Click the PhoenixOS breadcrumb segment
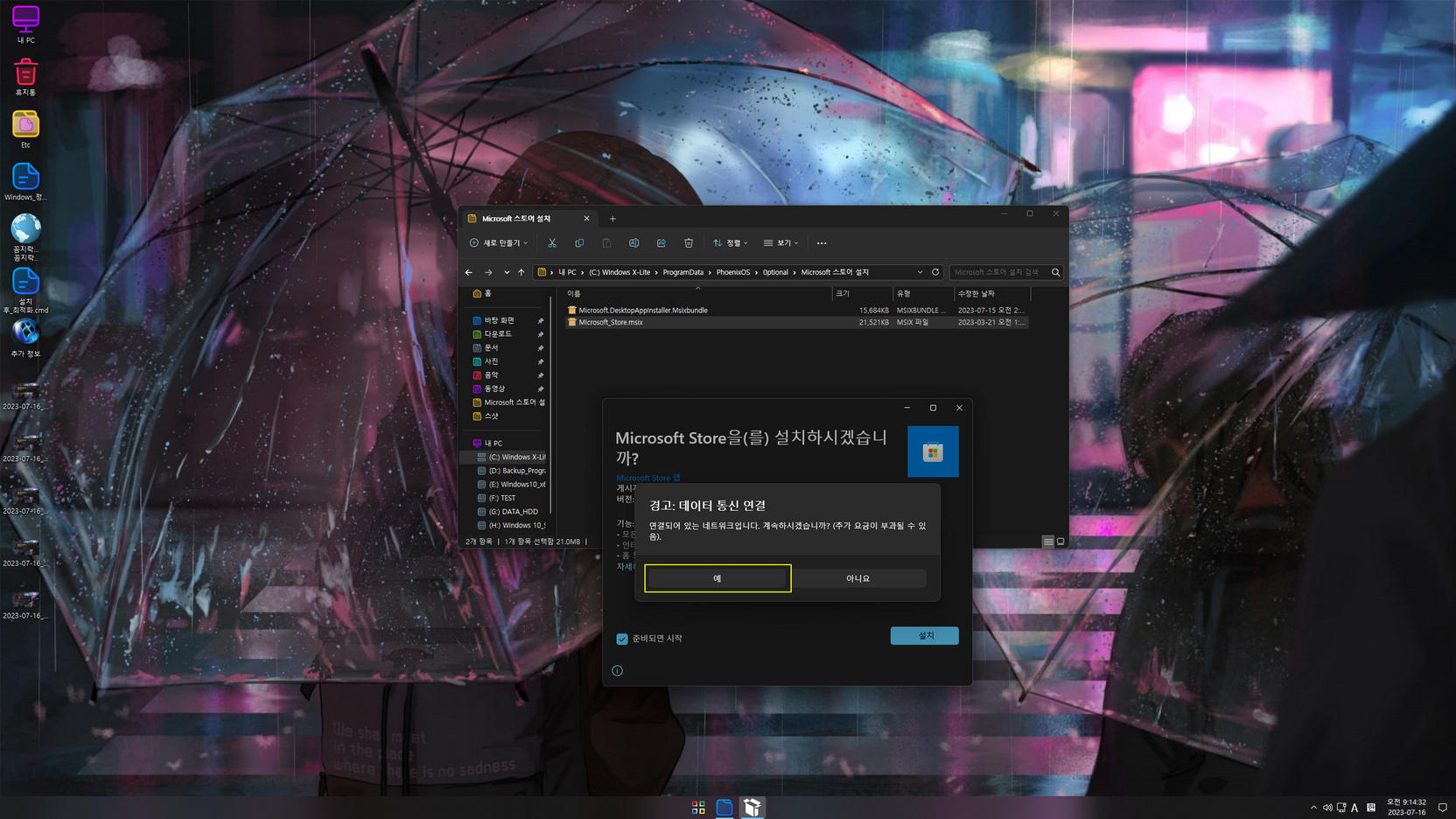The image size is (1456, 819). [733, 272]
